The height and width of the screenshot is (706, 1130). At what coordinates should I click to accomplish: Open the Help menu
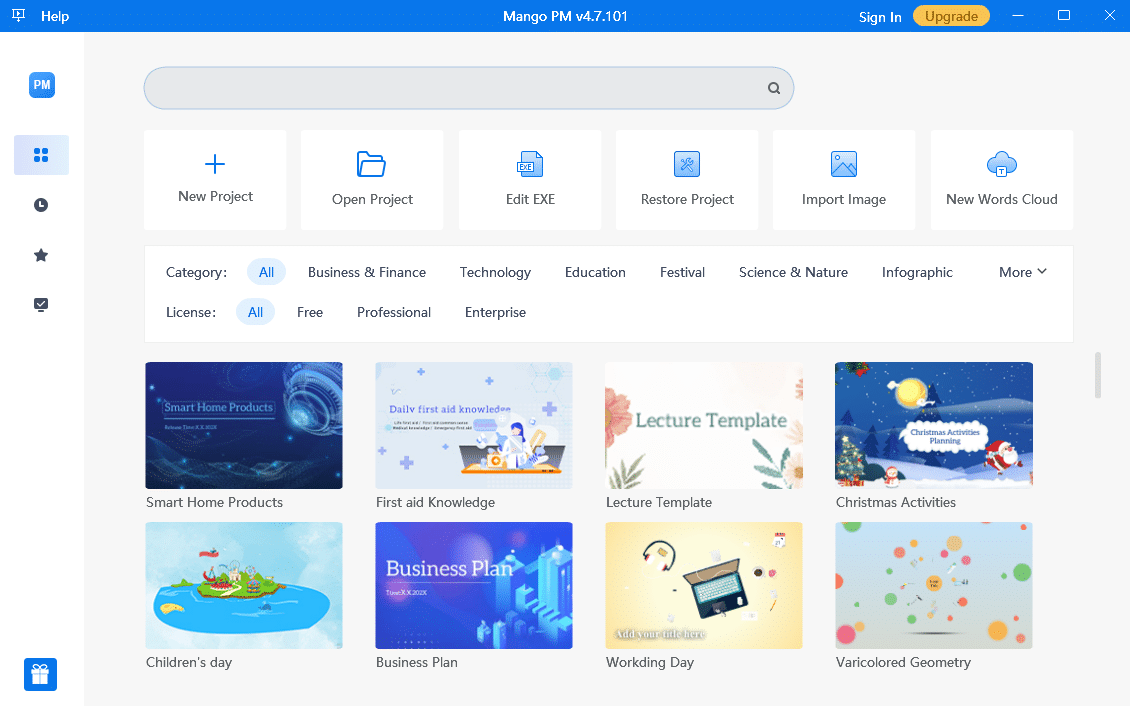click(x=55, y=16)
